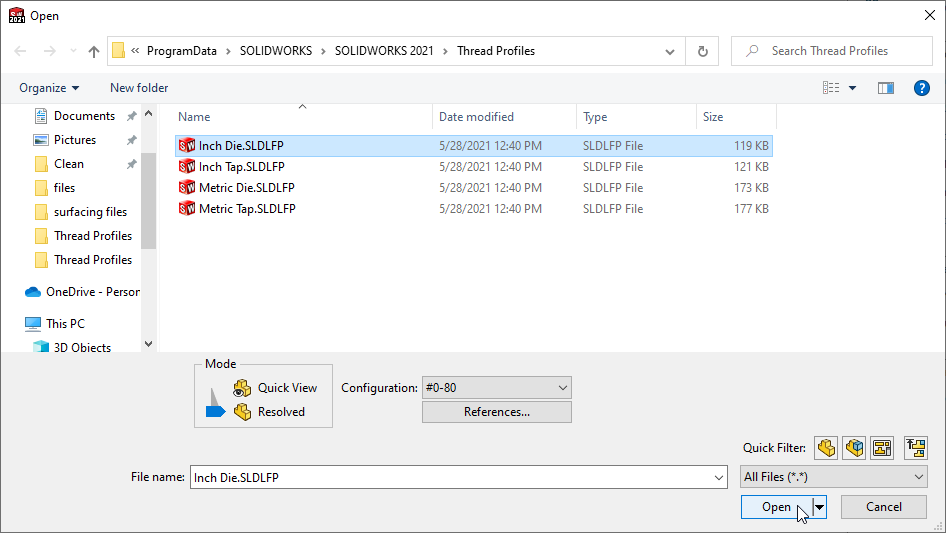946x533 pixels.
Task: Filter by drawings using the Quick Filter icon
Action: [x=882, y=448]
